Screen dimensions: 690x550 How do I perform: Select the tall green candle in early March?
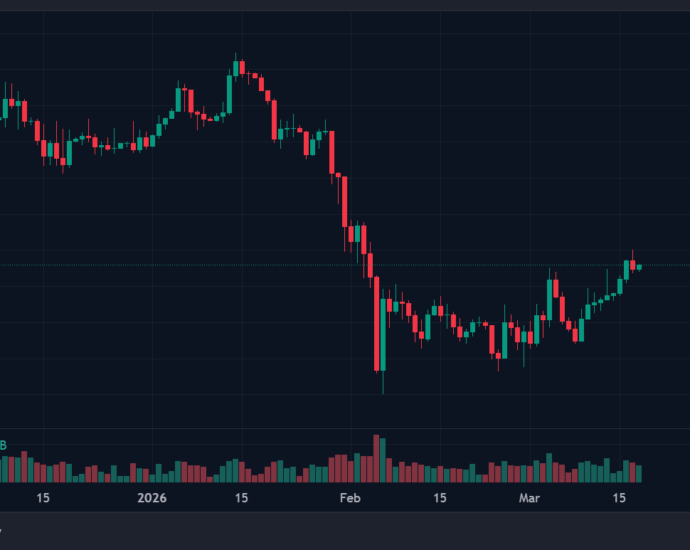coord(550,300)
